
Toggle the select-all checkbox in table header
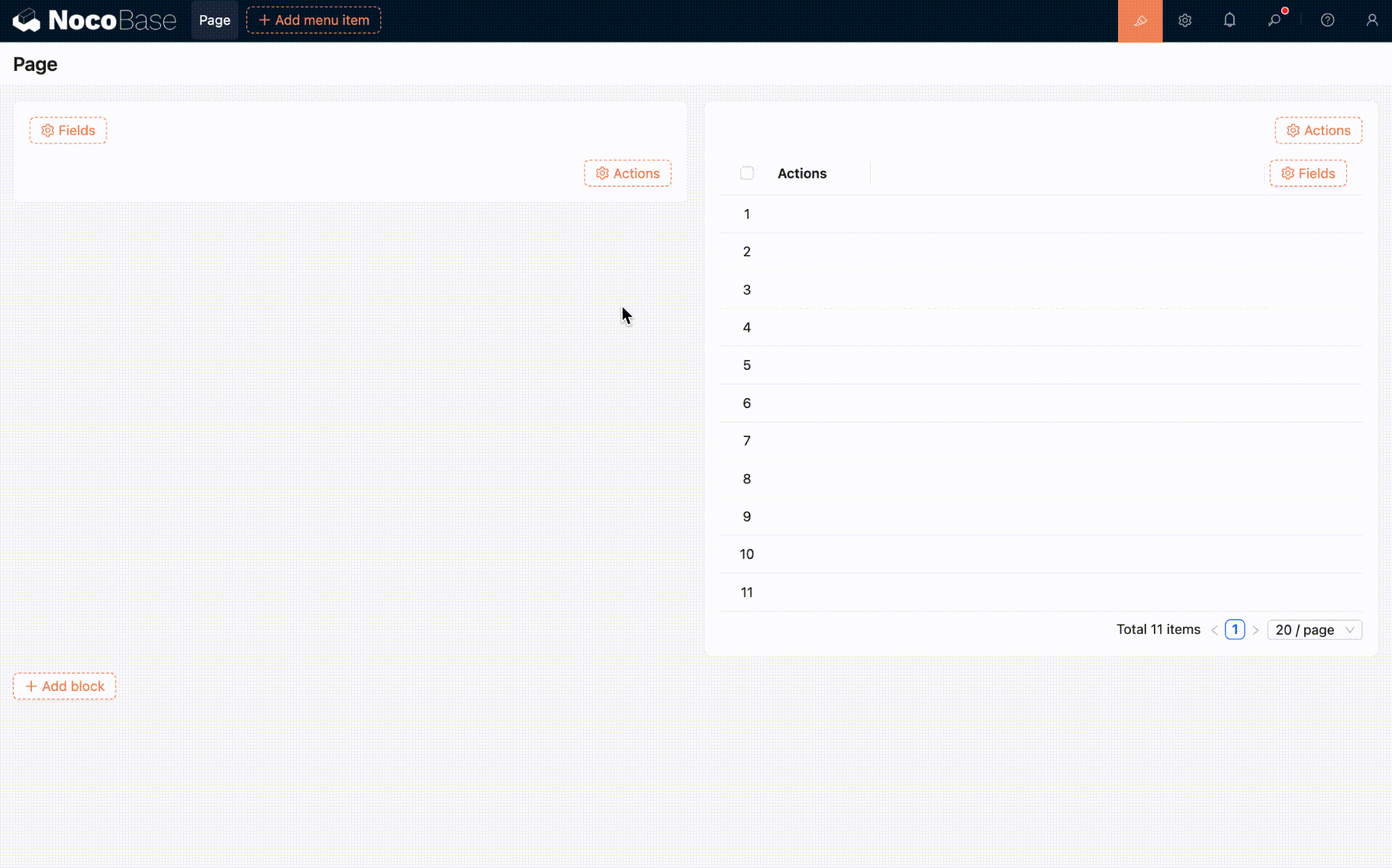coord(746,173)
